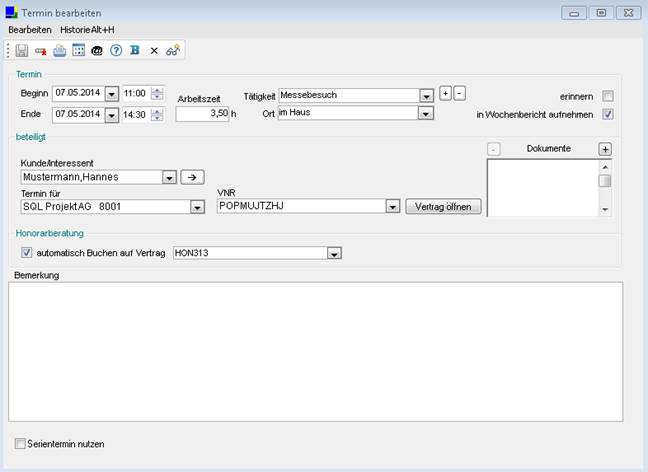Uncheck 'in Wochenbericht aufnehmen' checkbox
Viewport: 648px width, 472px height.
608,114
